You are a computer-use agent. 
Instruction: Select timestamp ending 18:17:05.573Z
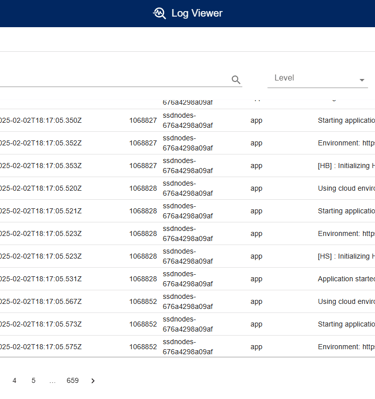coord(41,324)
